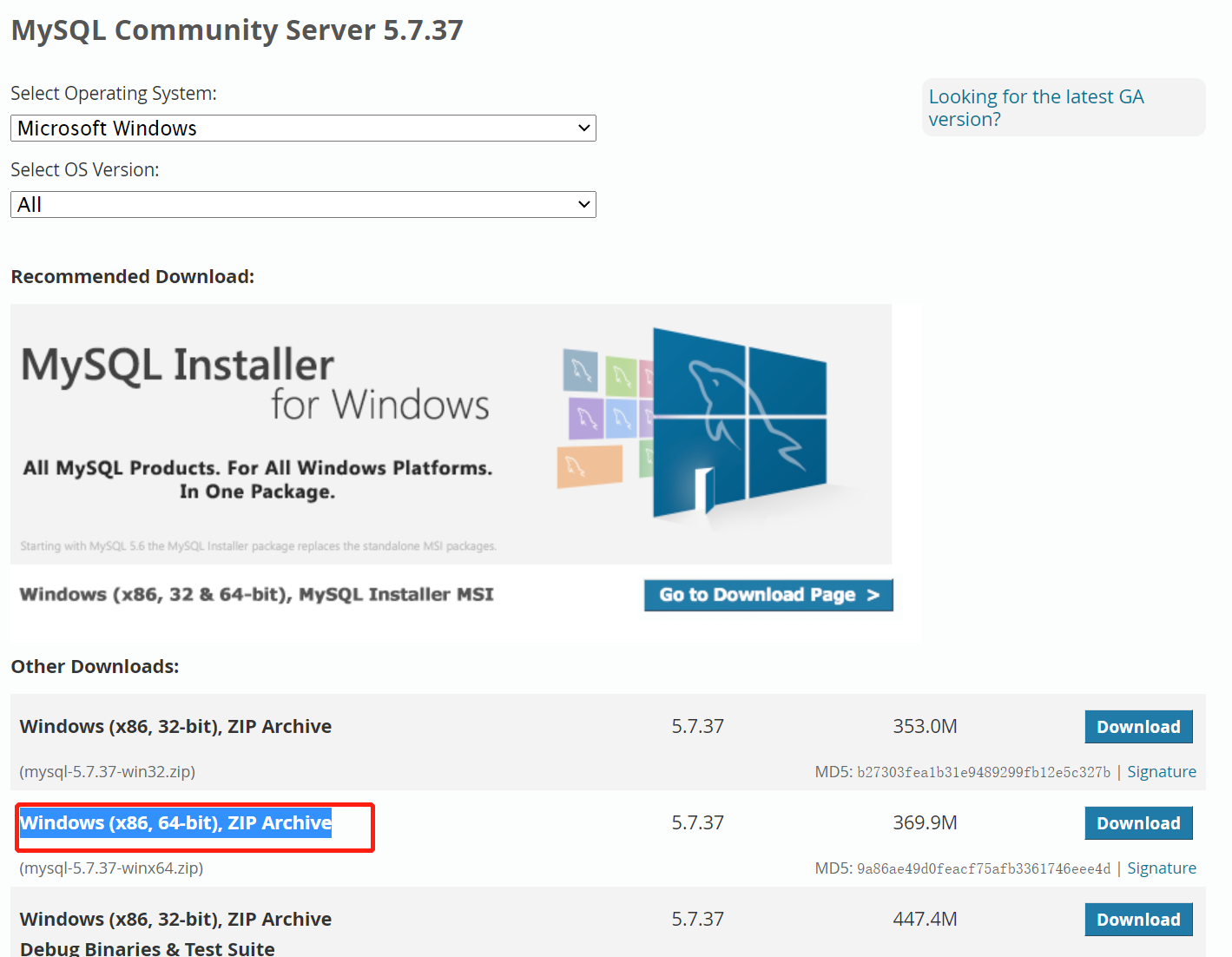Open Signature link for mysql-5.7.37-win32.zip

(x=1162, y=772)
